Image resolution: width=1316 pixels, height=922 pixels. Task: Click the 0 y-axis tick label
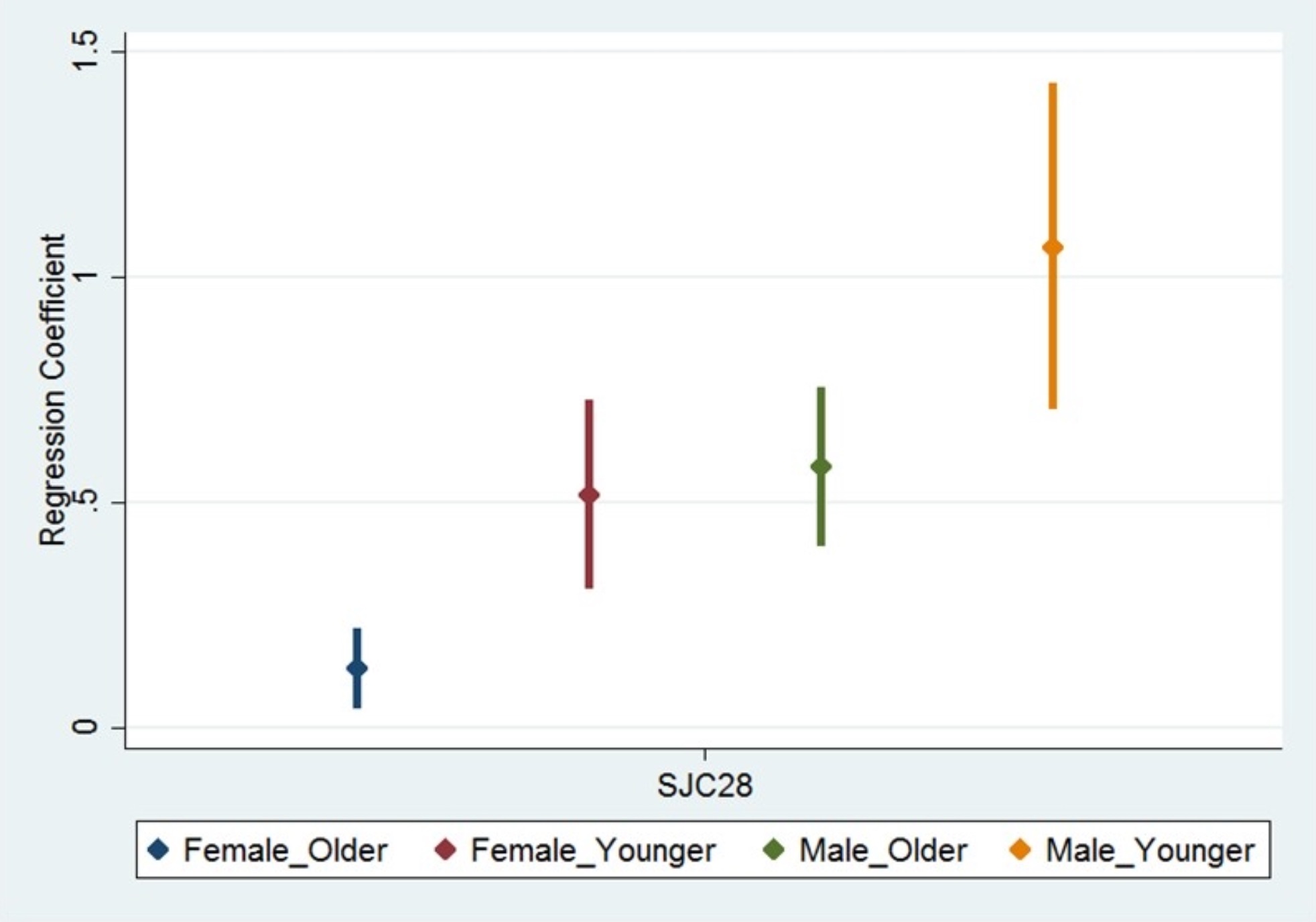(85, 727)
